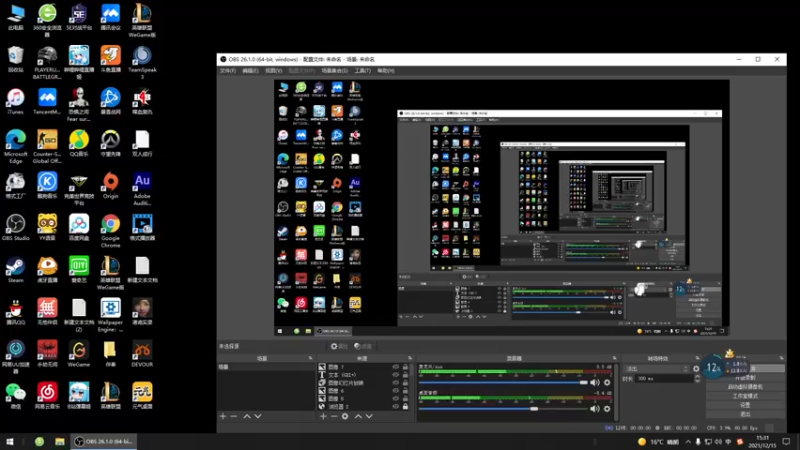Click the 启动虚拟摄像机 (Start Virtual Camera) button

click(x=745, y=387)
